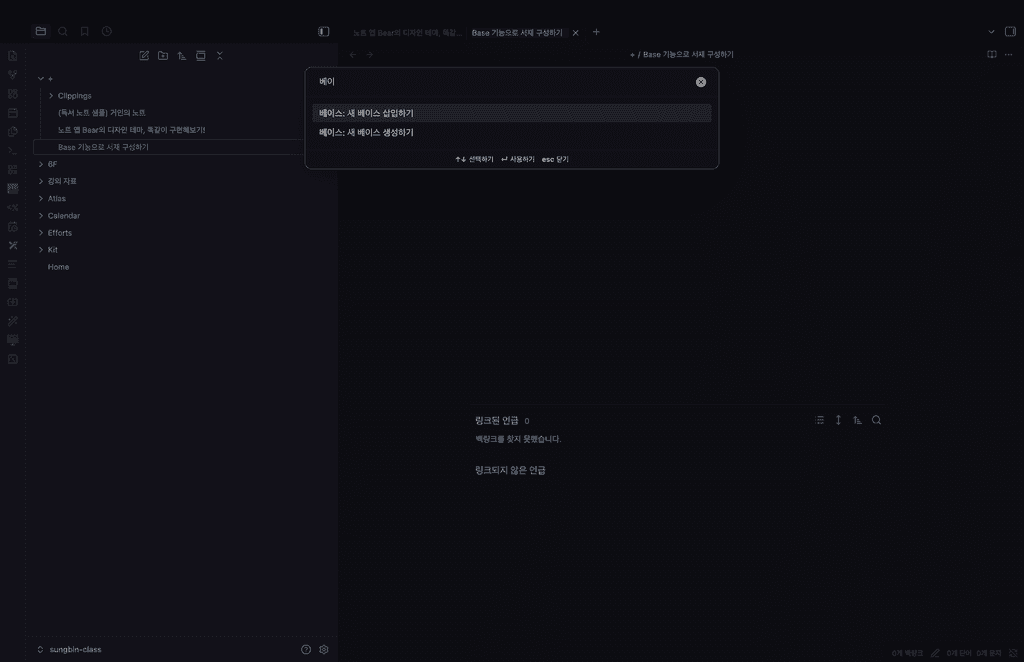Viewport: 1024px width, 662px height.
Task: Open the command palette terminal ribbon icon
Action: click(x=12, y=150)
